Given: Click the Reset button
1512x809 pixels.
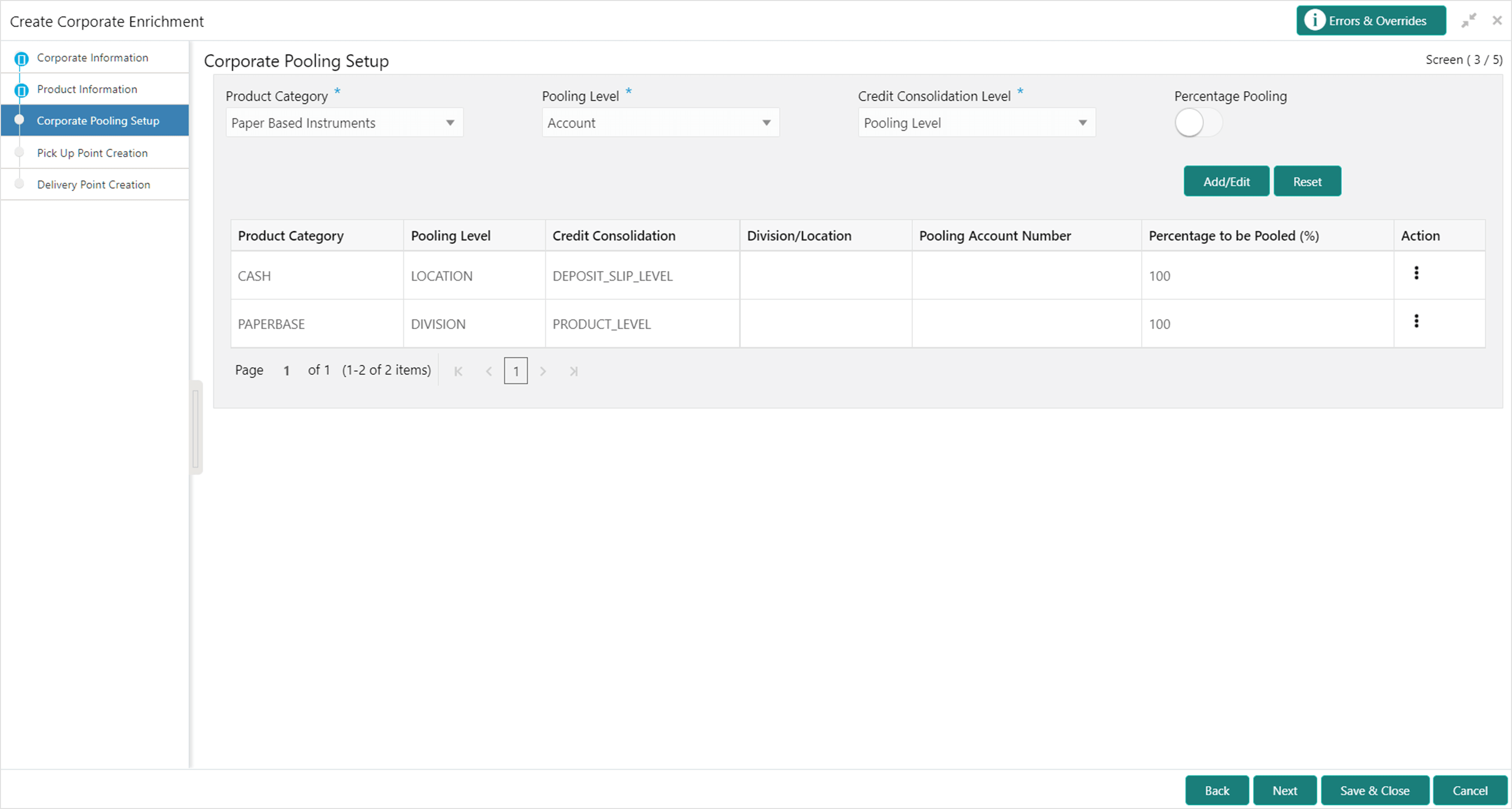Looking at the screenshot, I should tap(1307, 181).
